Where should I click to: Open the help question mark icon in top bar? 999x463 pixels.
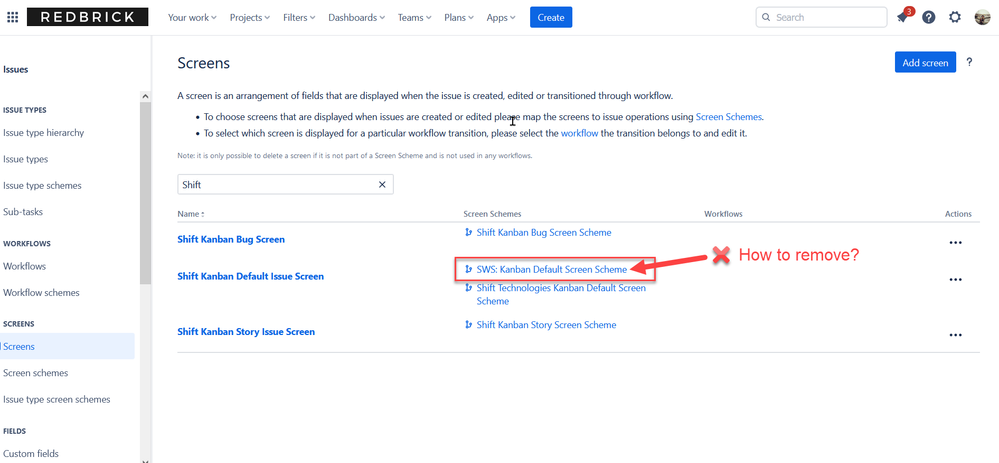pos(929,17)
